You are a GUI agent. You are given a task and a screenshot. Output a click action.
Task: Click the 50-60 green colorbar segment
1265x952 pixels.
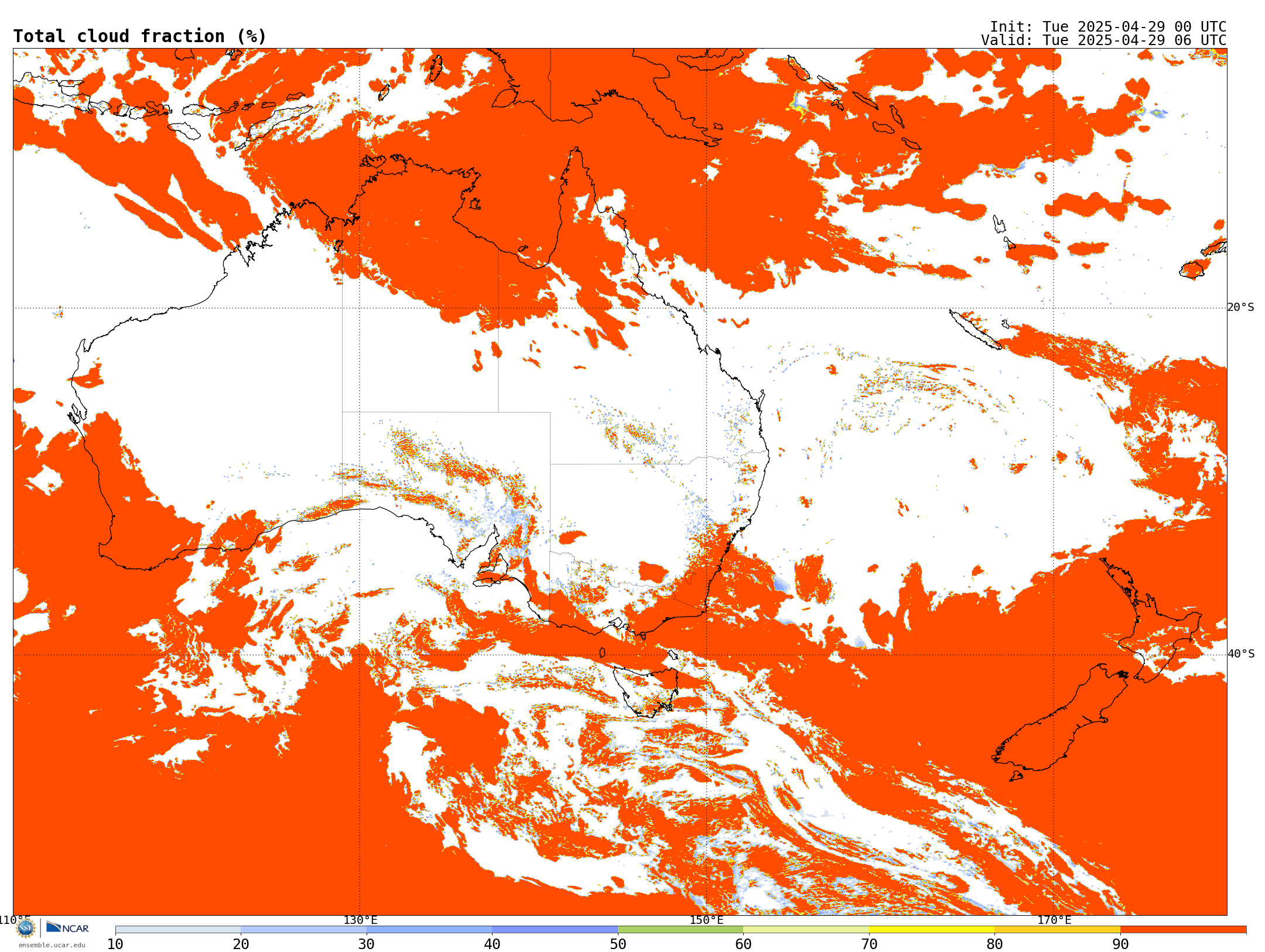coord(681,930)
